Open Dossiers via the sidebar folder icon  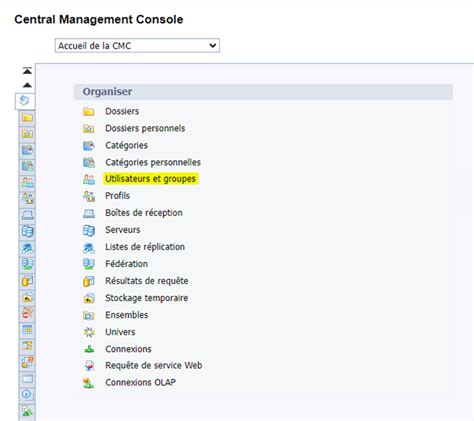[27, 117]
